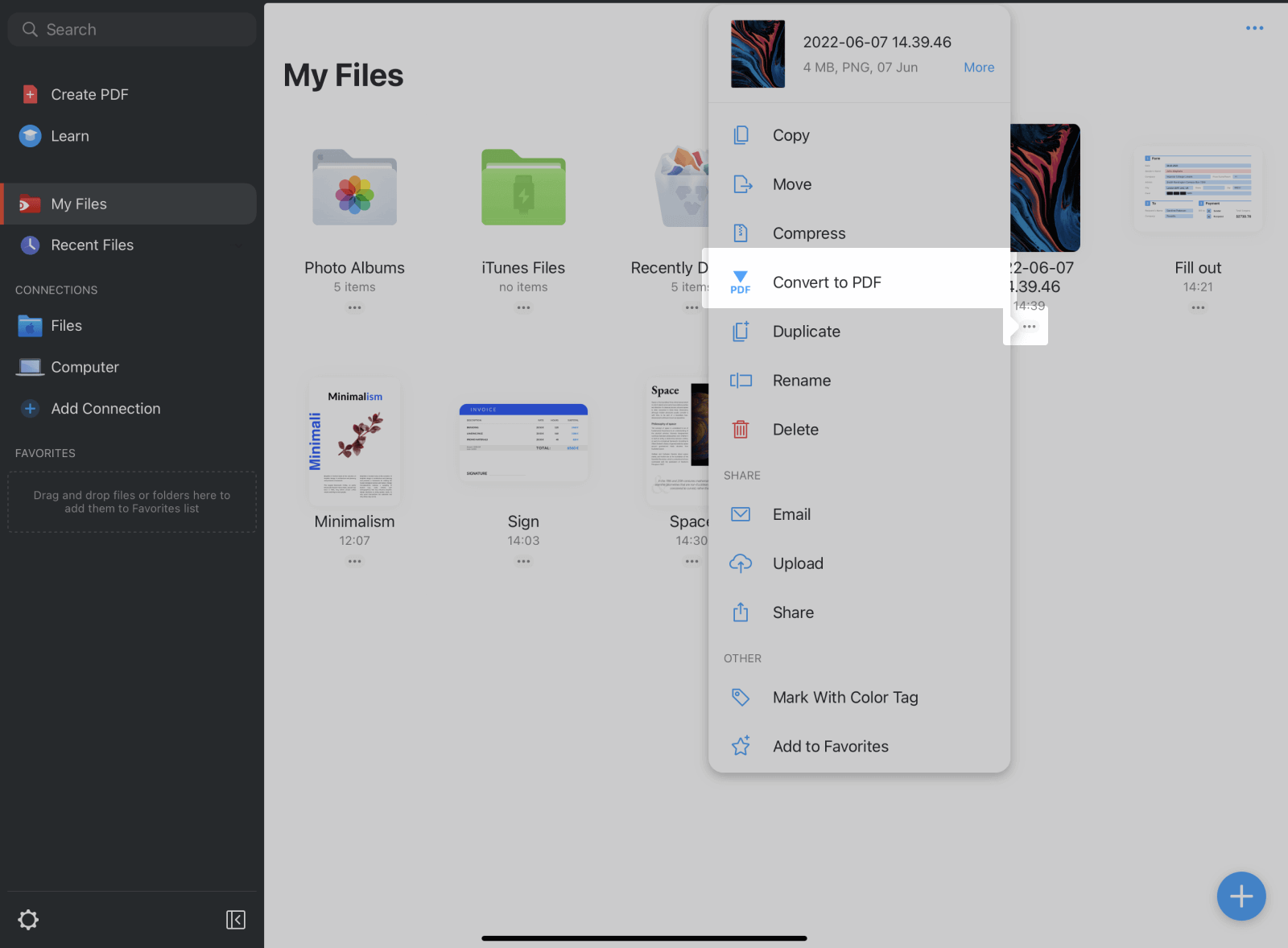Click the color tag icon

(741, 697)
